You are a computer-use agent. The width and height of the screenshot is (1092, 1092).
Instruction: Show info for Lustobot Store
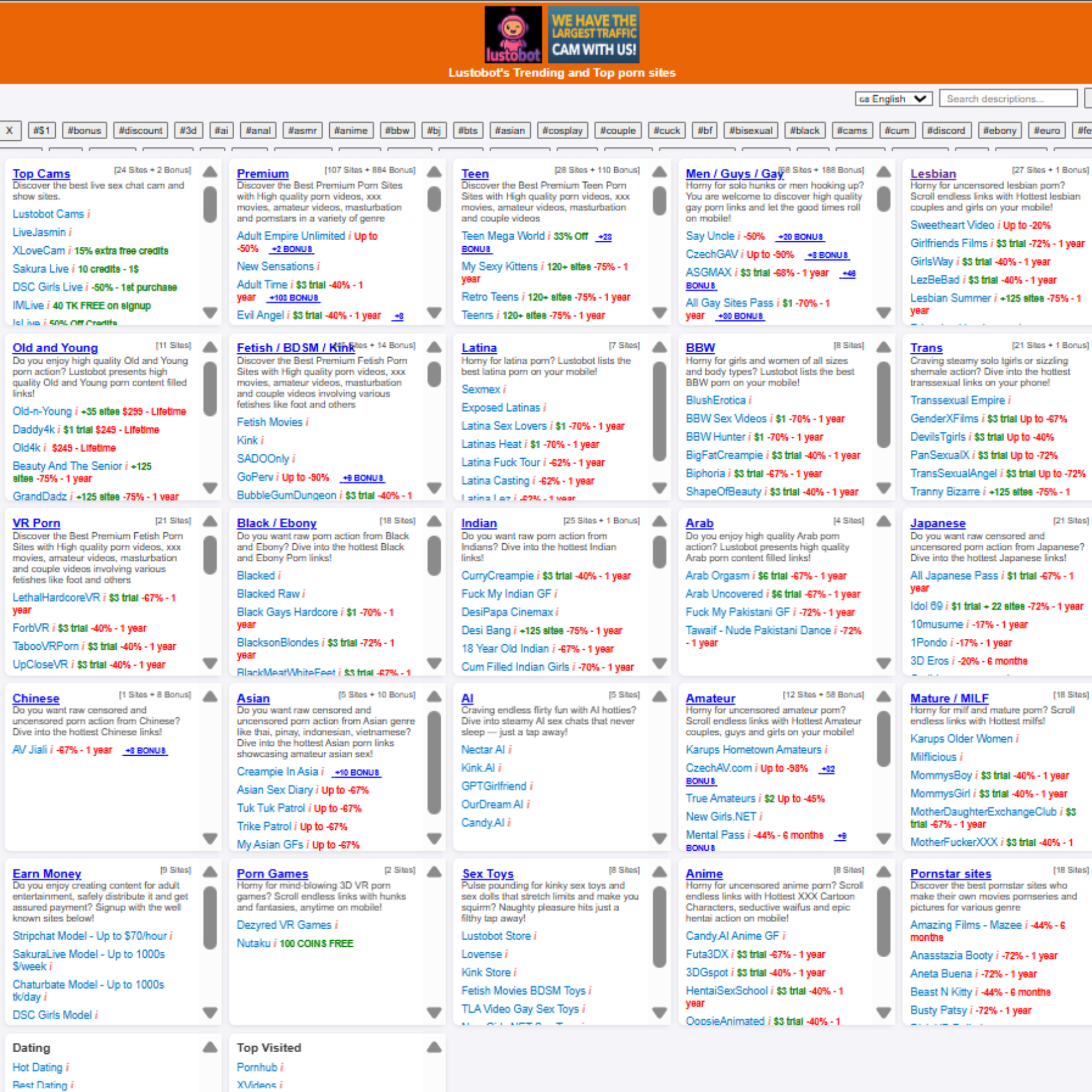pyautogui.click(x=535, y=936)
